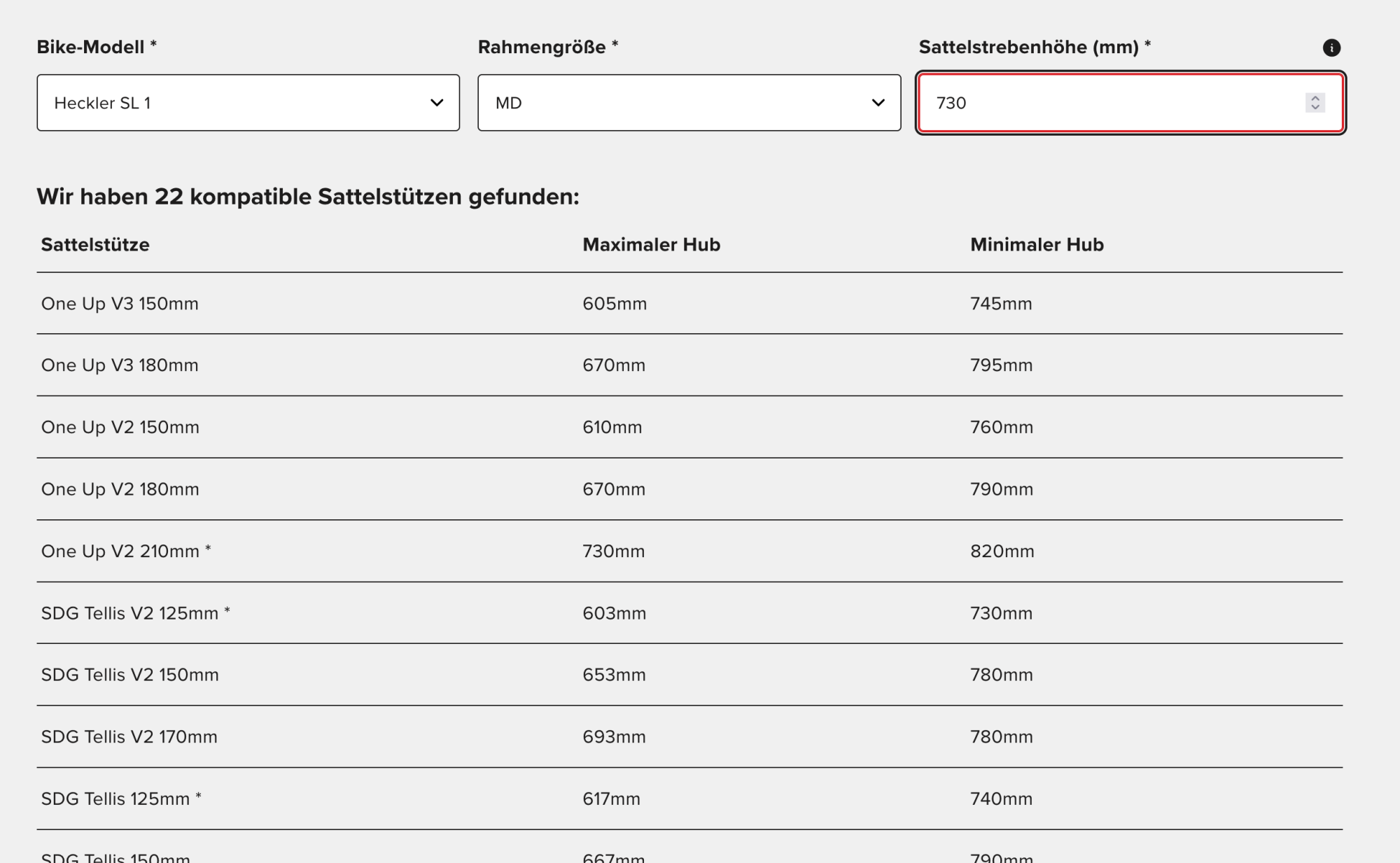Select the SDG Tellis V2 150mm row name
Screen dimensions: 1400x863
pos(130,675)
